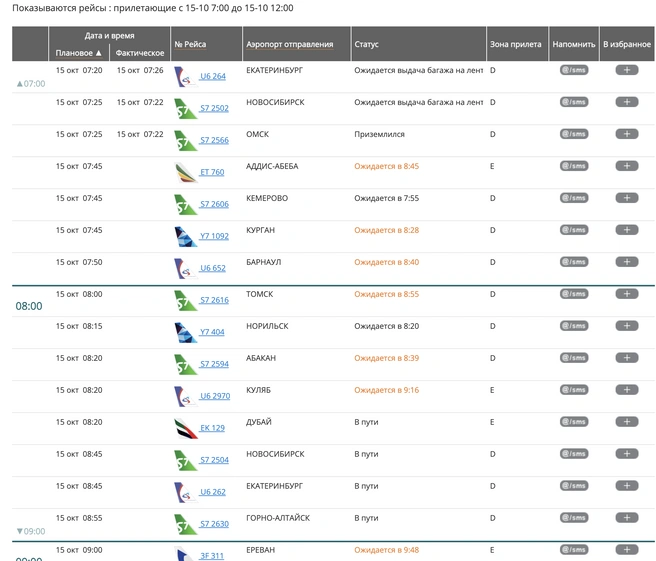Open flight S7 2606 link
This screenshot has height=561, width=656.
pos(214,204)
